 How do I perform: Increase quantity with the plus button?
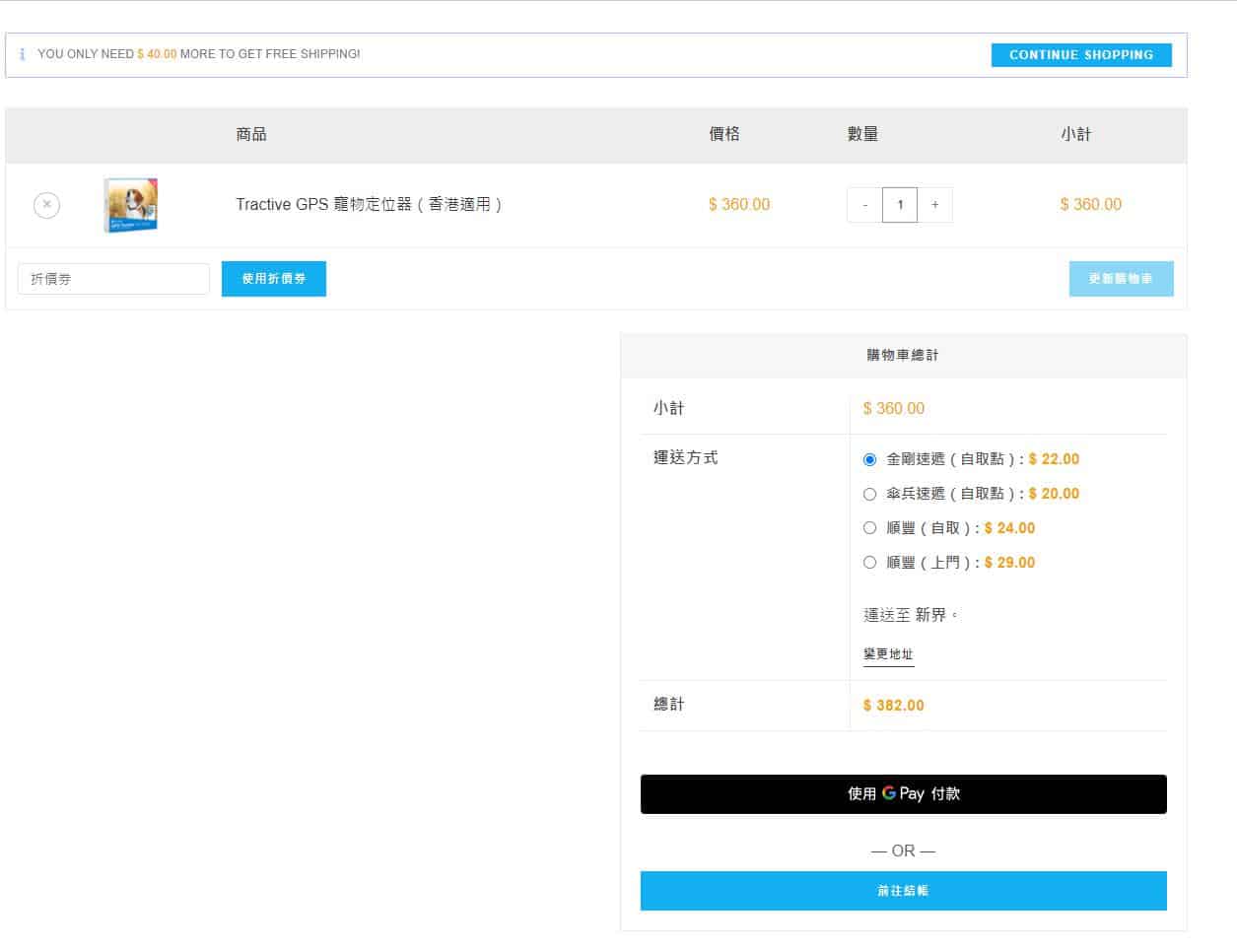click(935, 205)
